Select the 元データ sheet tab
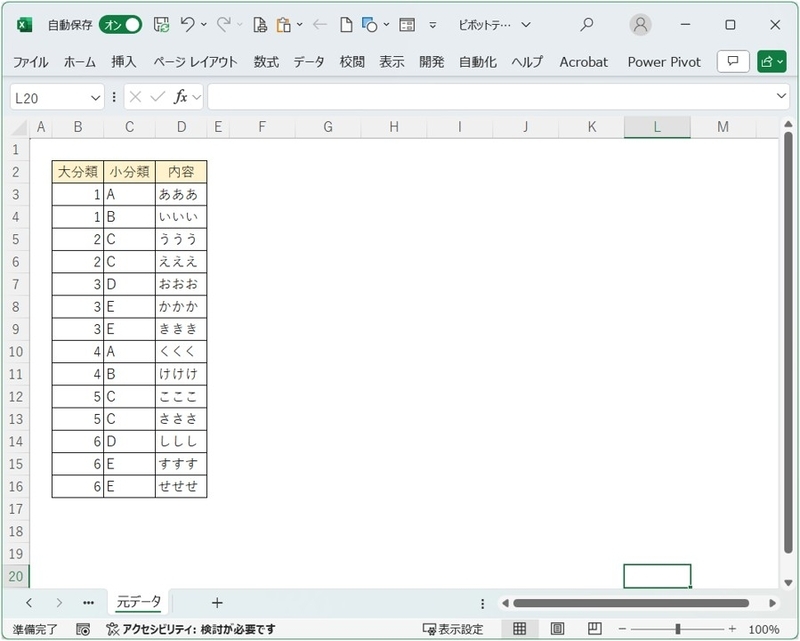 click(139, 602)
